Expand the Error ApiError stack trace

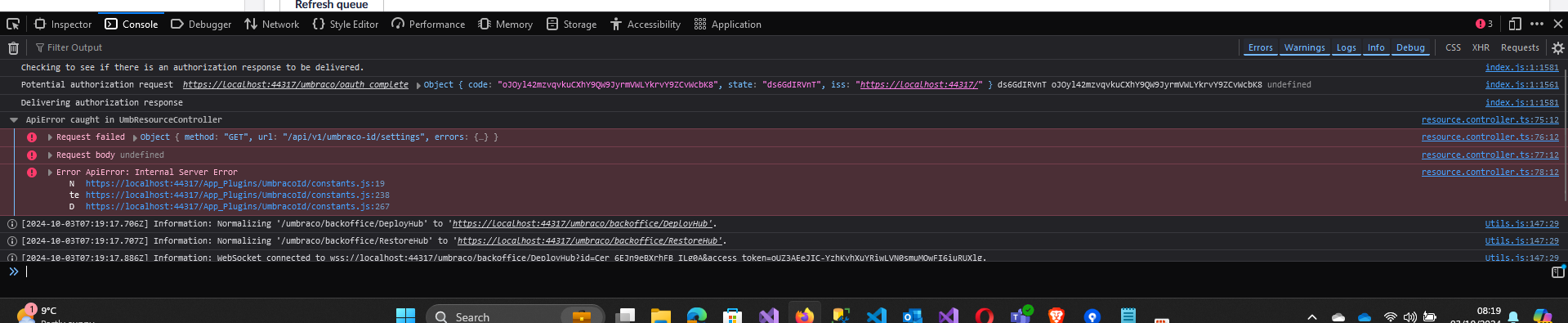click(50, 173)
